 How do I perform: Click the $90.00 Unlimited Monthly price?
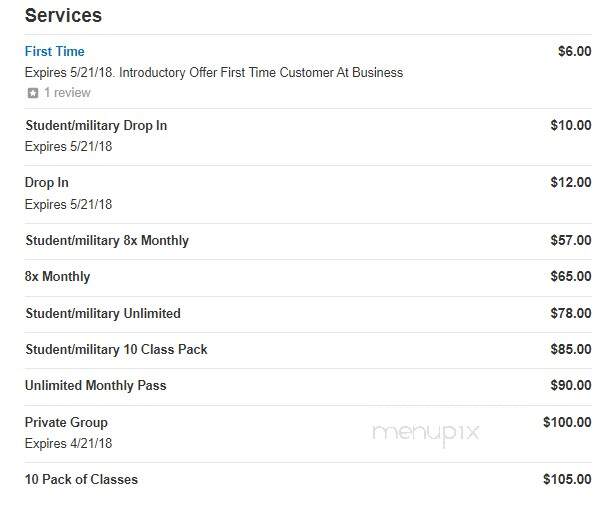pos(571,385)
